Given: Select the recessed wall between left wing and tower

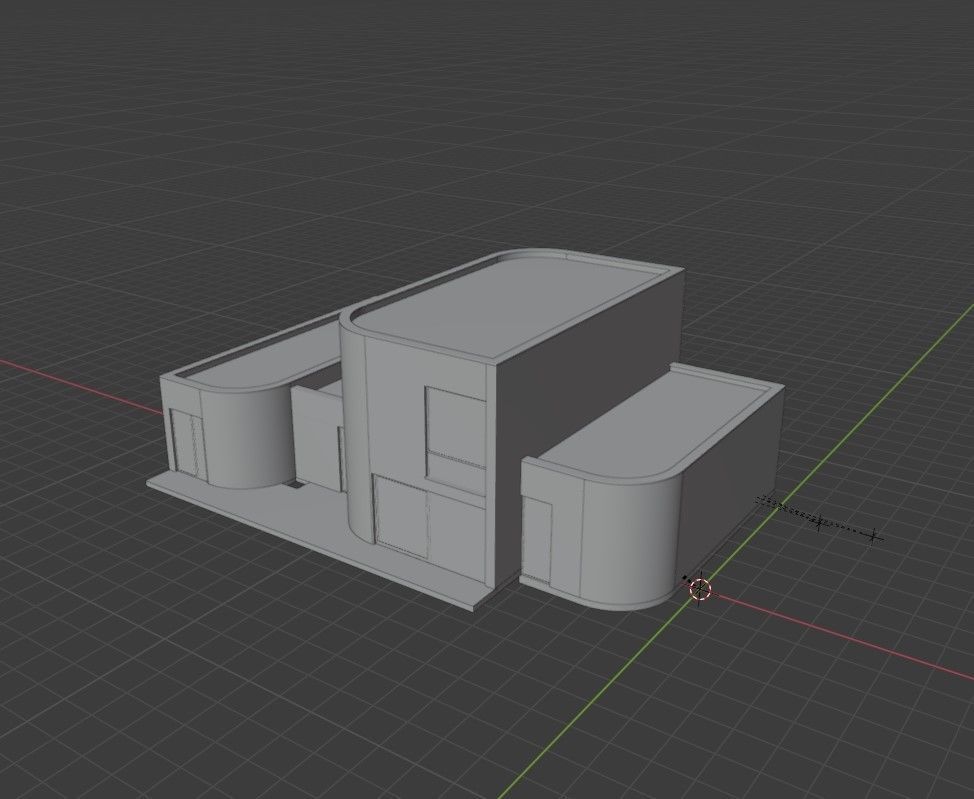Looking at the screenshot, I should [x=317, y=437].
